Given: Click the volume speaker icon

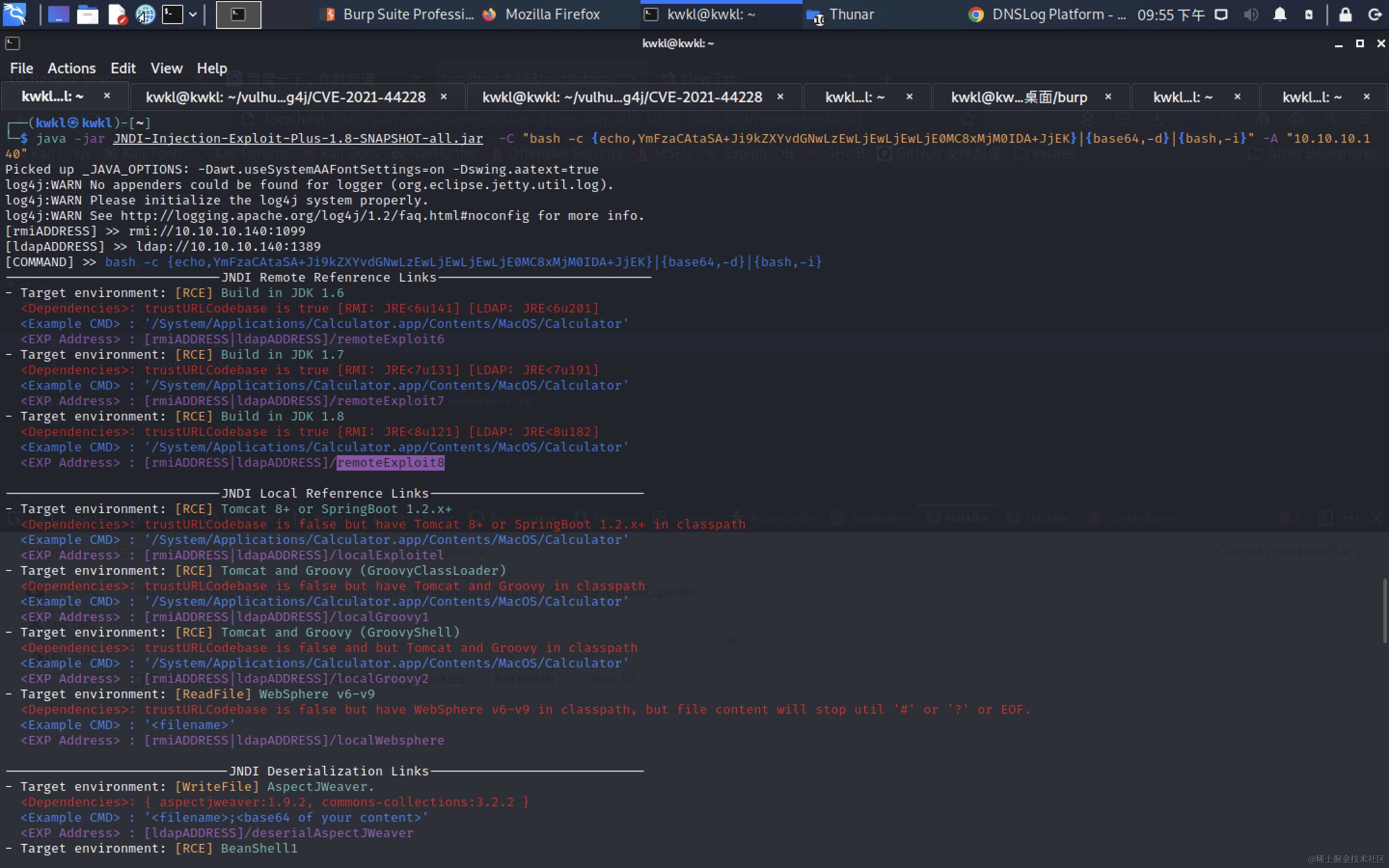Looking at the screenshot, I should 1251,14.
